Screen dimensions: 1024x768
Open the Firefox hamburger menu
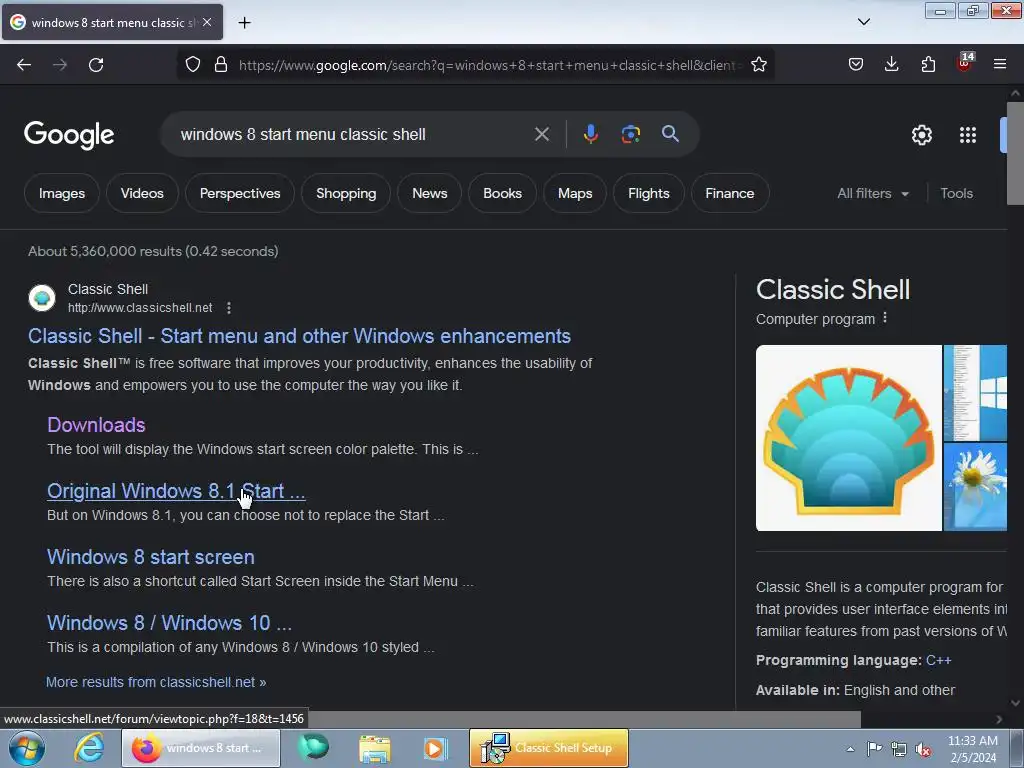coord(1000,64)
